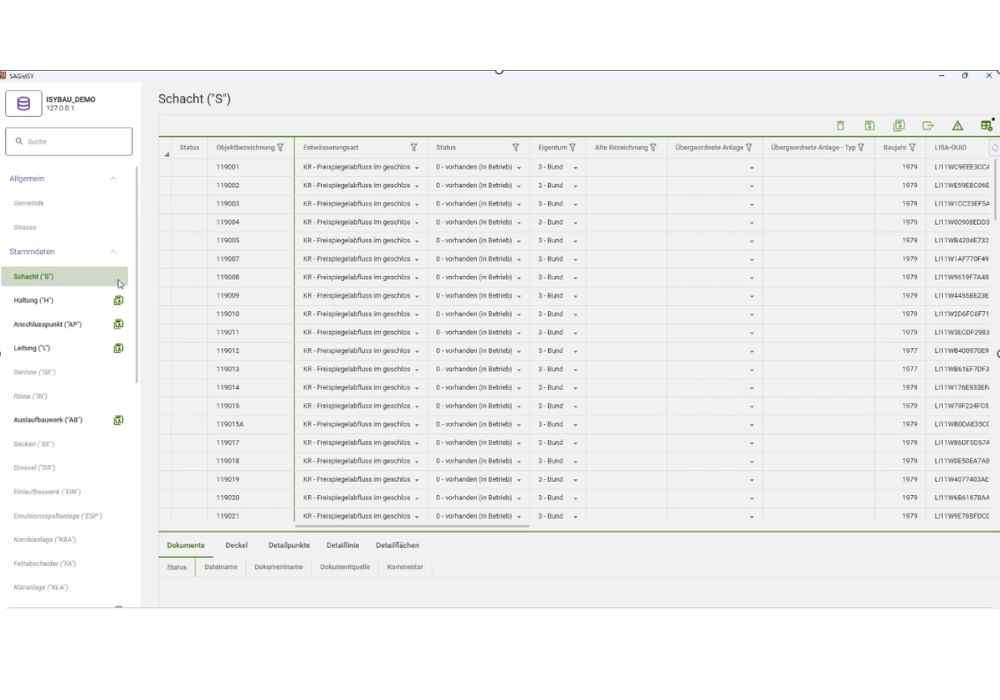Collapse the Stammdaten sidebar section

pyautogui.click(x=113, y=252)
